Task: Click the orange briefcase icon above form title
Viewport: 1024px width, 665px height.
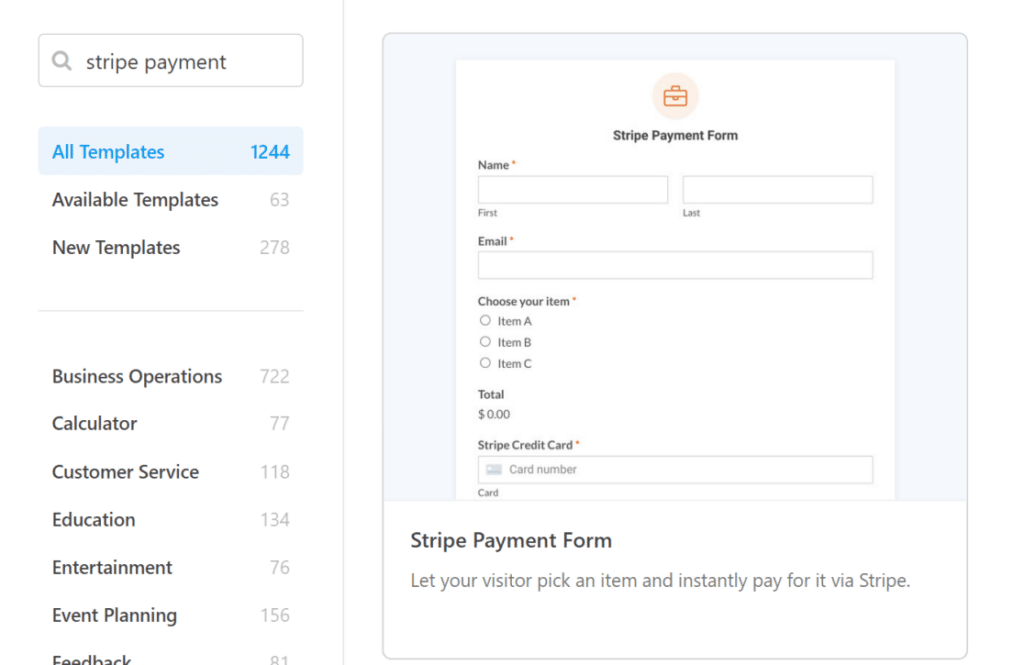Action: pyautogui.click(x=675, y=97)
